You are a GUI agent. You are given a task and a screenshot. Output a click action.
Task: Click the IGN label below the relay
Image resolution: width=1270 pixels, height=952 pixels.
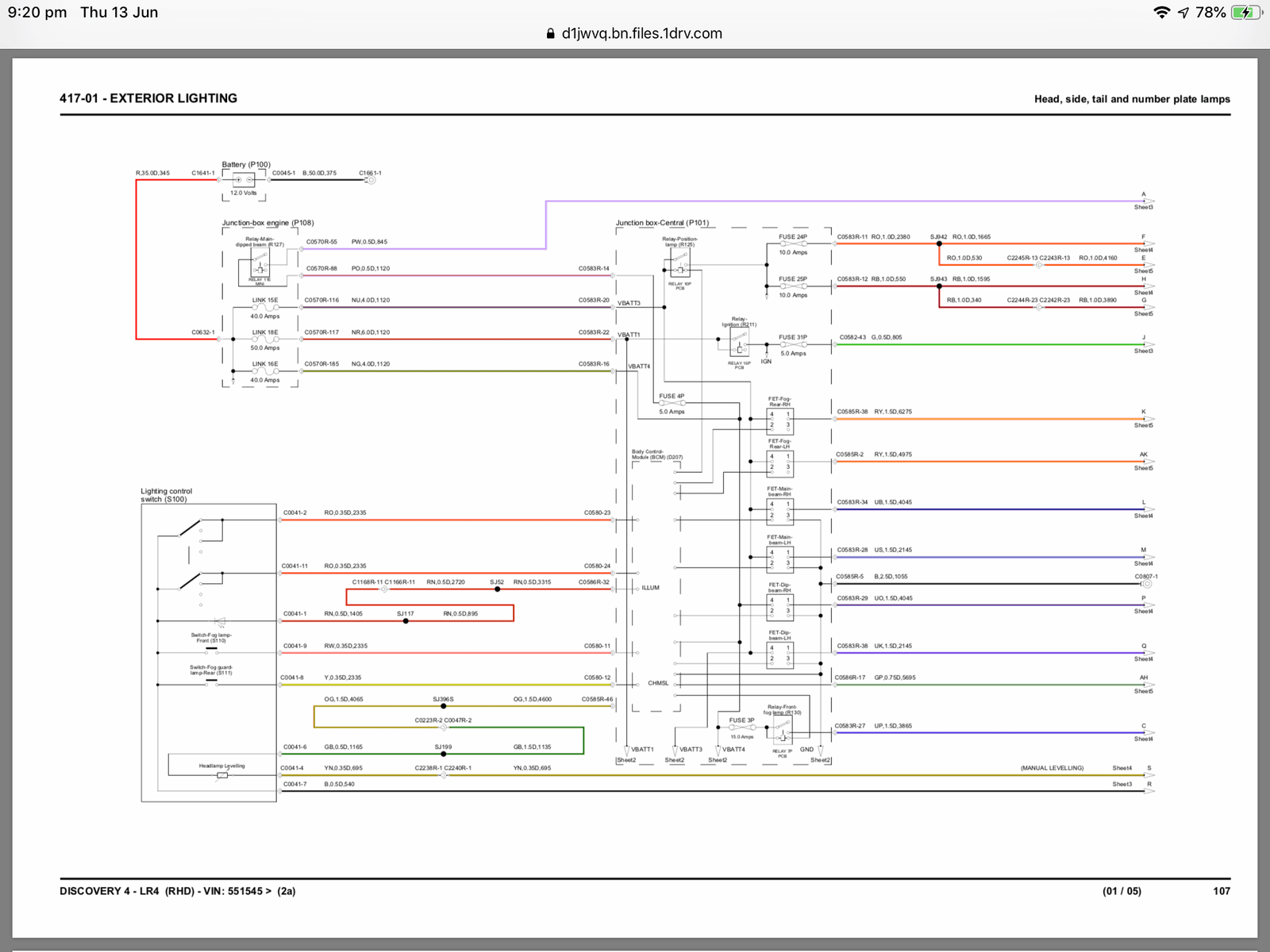pos(766,362)
